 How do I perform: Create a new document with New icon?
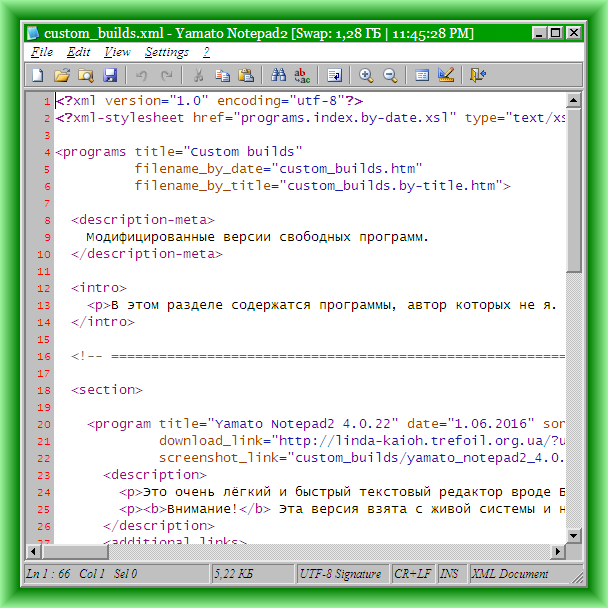tap(38, 75)
